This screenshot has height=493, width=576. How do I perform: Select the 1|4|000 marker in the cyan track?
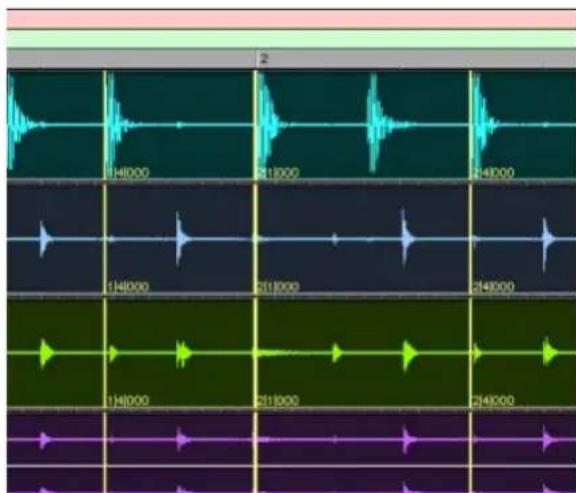[x=128, y=173]
